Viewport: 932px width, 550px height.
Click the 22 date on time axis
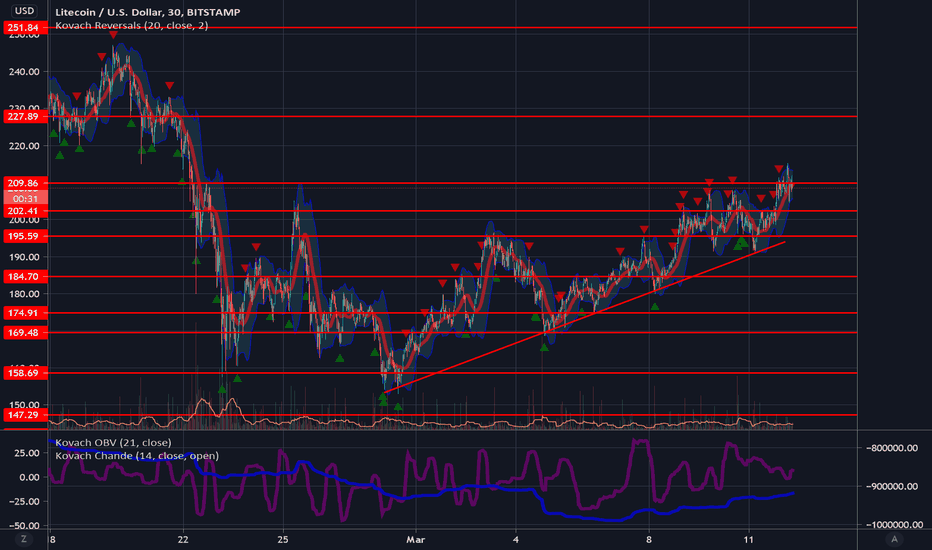tap(183, 540)
